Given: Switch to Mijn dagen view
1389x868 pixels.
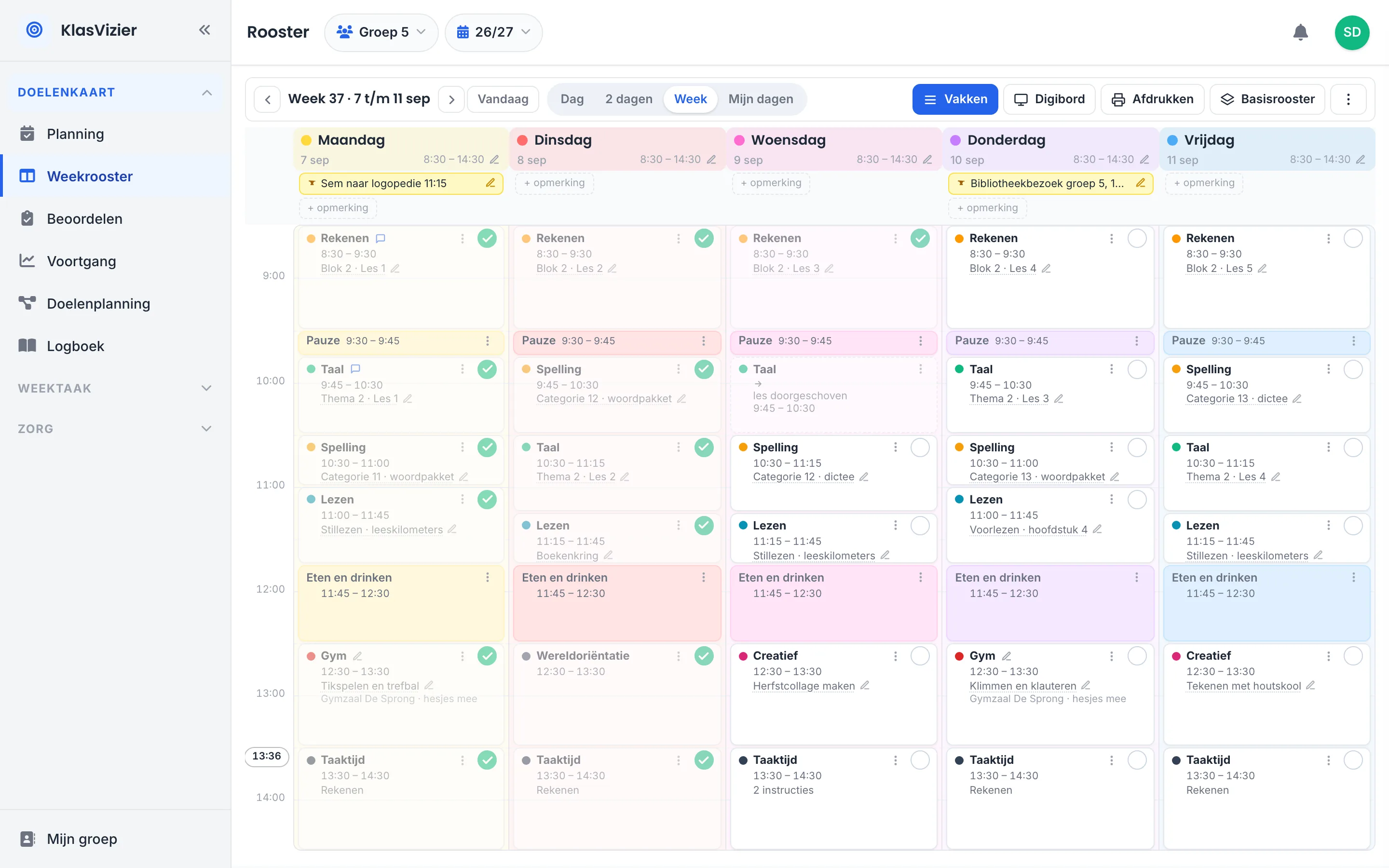Looking at the screenshot, I should click(x=761, y=99).
